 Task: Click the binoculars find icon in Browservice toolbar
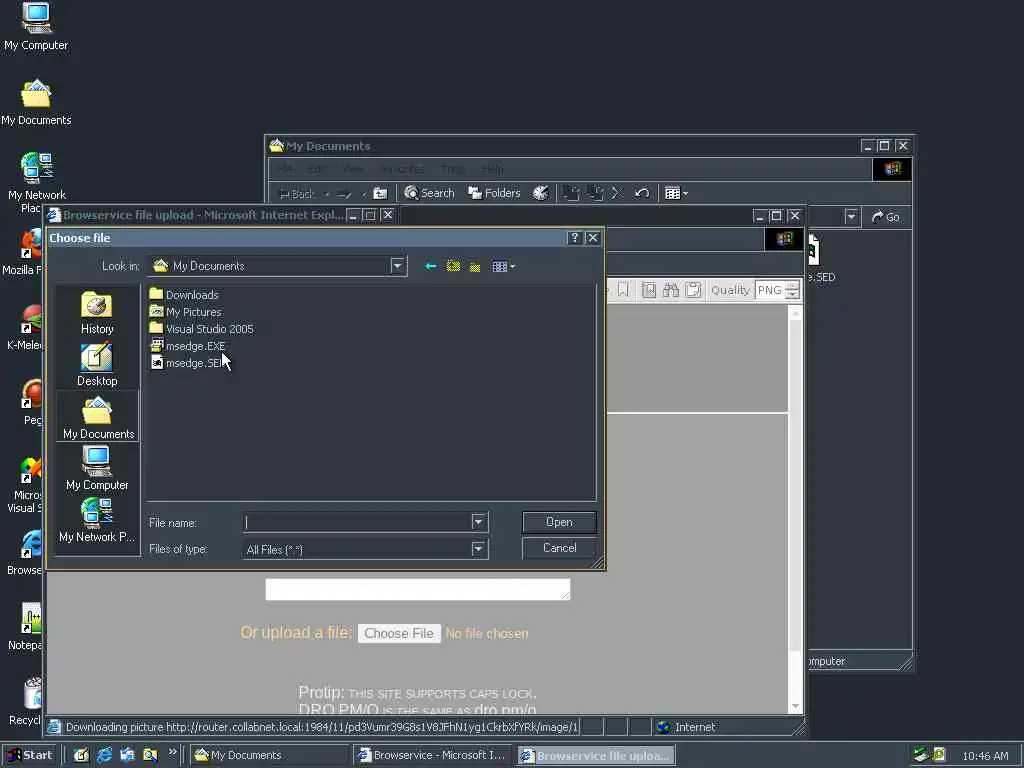(x=671, y=289)
